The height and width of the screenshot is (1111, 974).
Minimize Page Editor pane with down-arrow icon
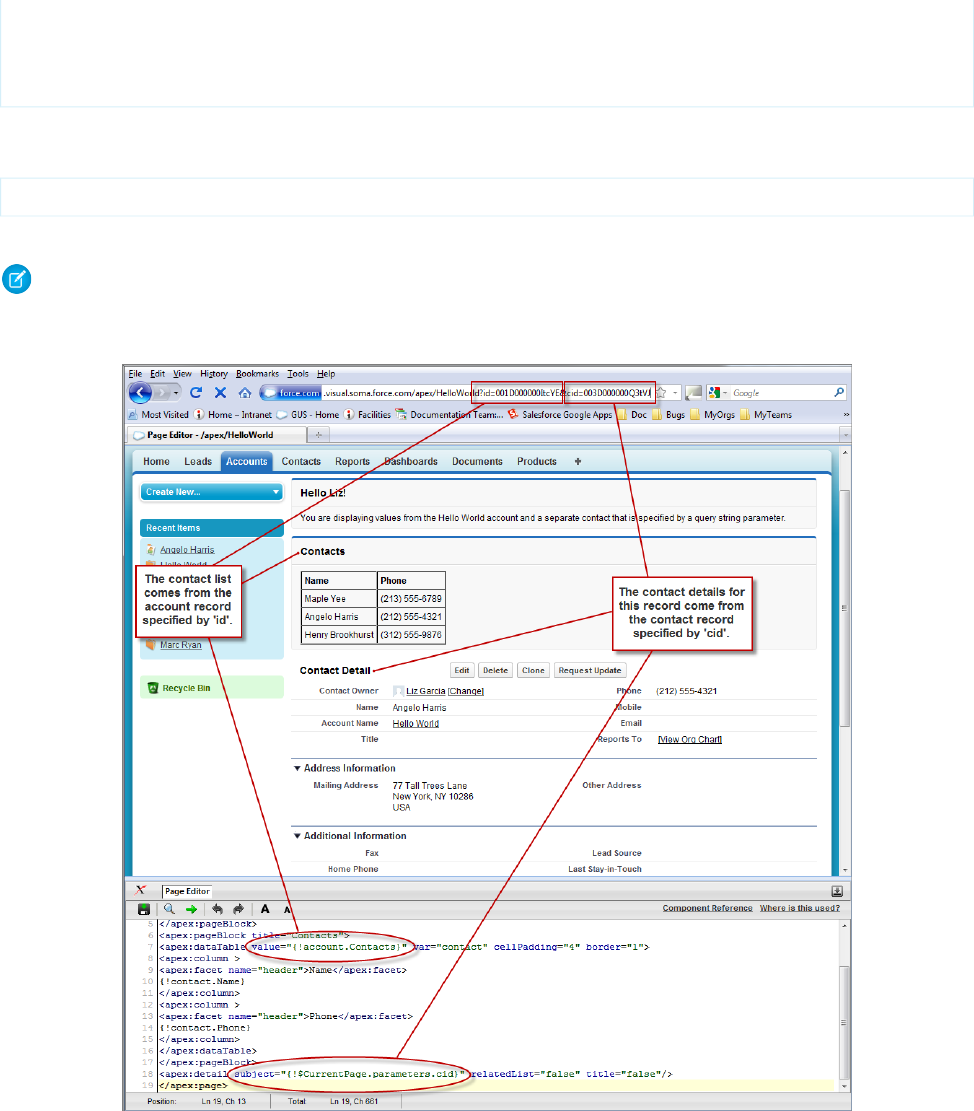[x=837, y=891]
